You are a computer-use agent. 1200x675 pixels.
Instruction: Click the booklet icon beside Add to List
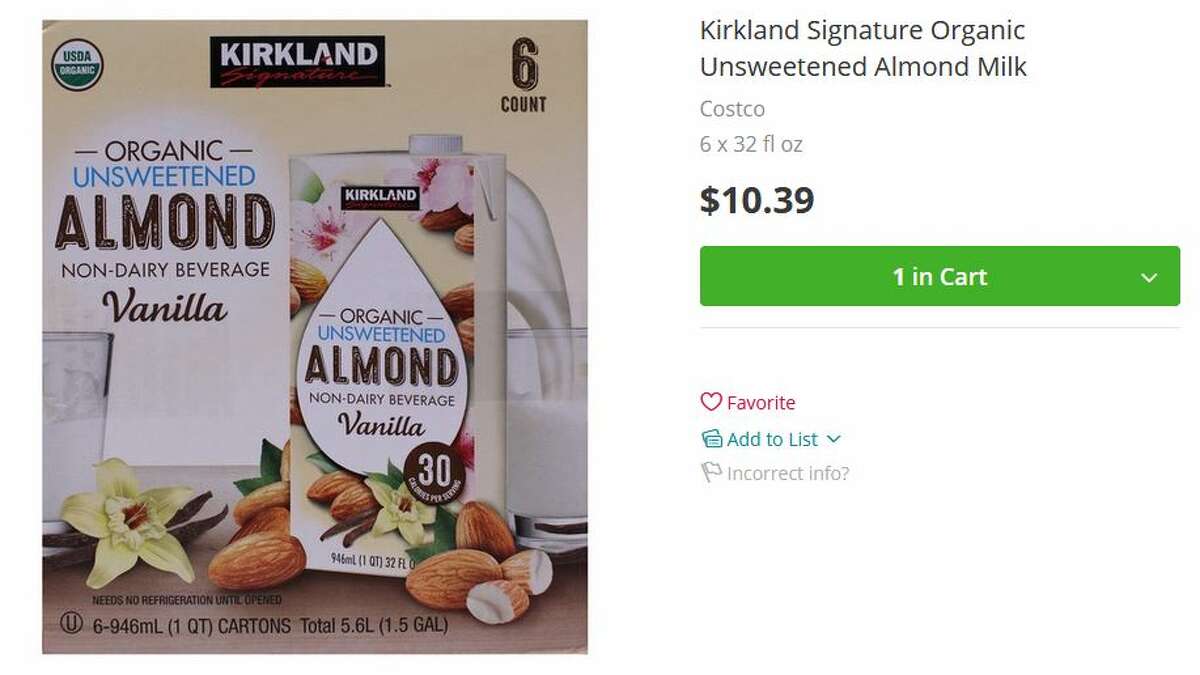pos(711,438)
